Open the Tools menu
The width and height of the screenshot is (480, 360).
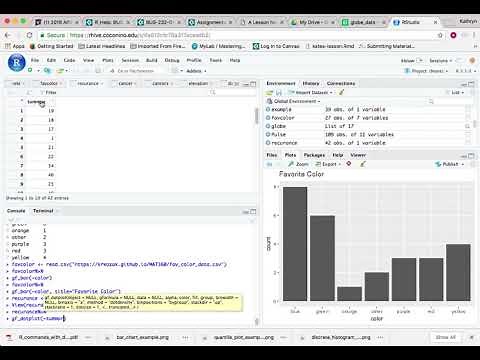tap(216, 60)
